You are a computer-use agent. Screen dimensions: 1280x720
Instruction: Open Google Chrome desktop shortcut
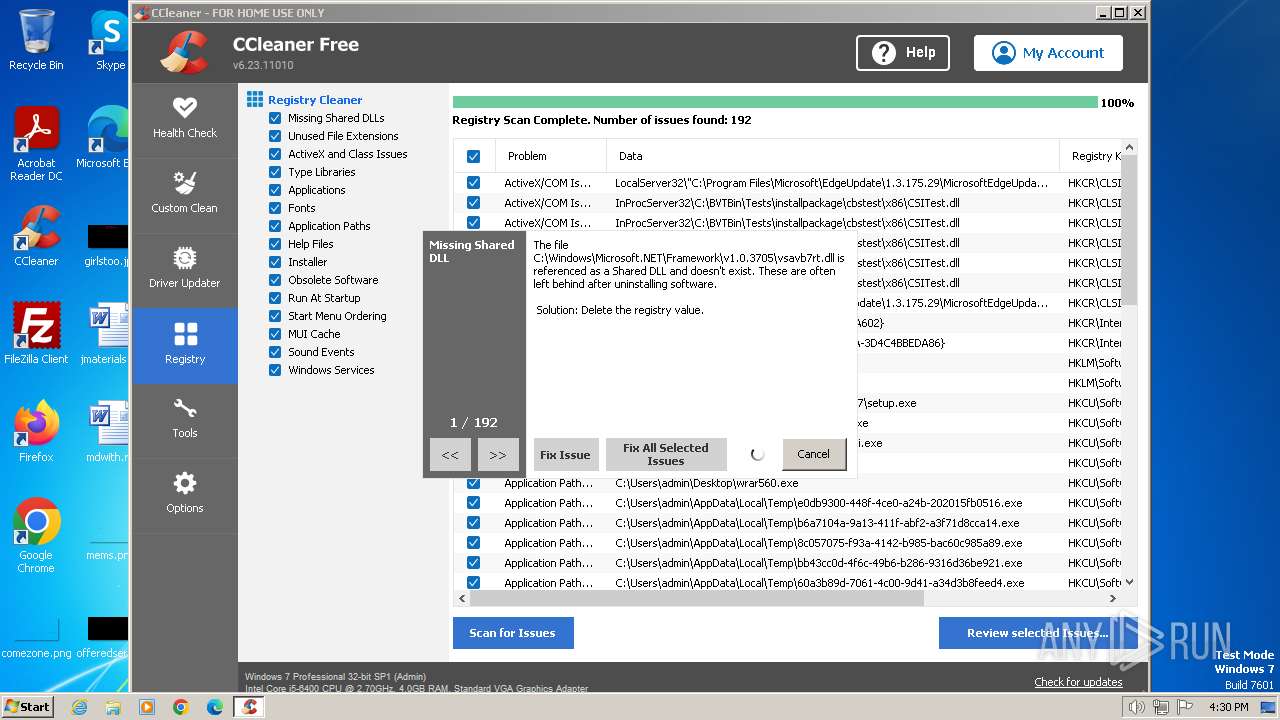point(36,536)
